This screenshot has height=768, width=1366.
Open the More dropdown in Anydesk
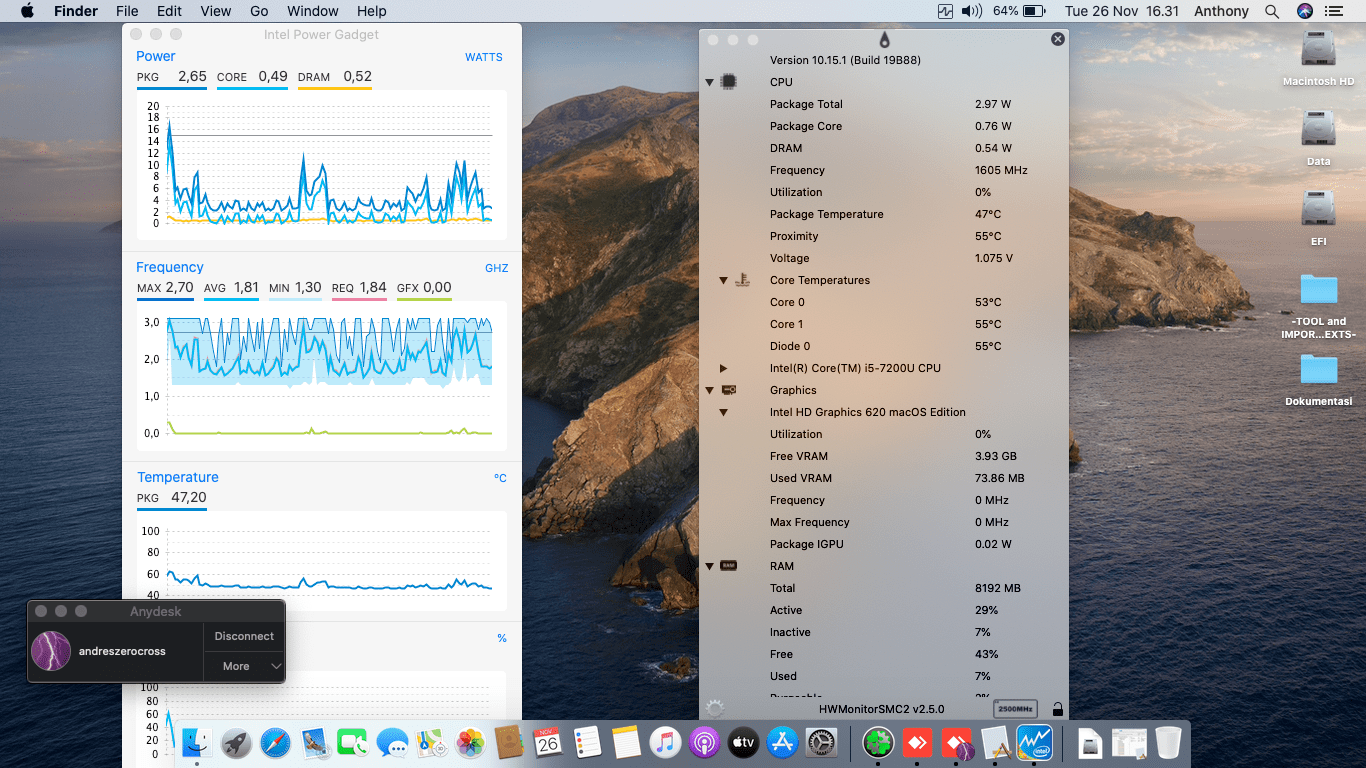click(244, 666)
